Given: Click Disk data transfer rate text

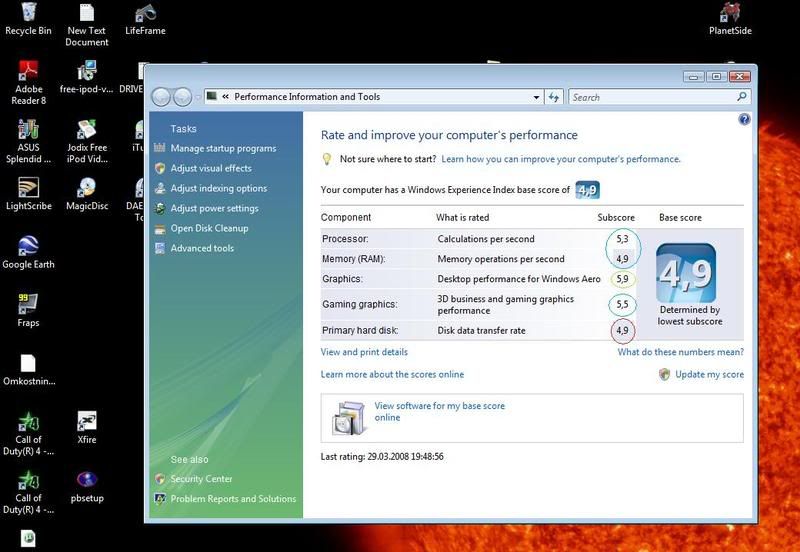Looking at the screenshot, I should click(x=481, y=331).
